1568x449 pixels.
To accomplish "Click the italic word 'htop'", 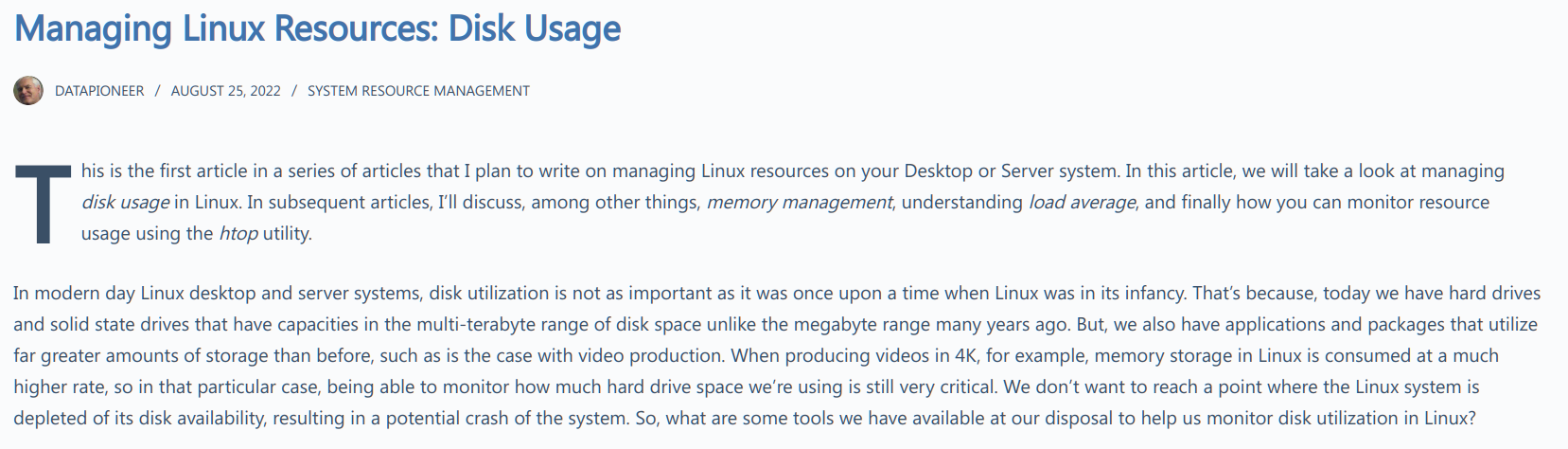I will pos(238,233).
